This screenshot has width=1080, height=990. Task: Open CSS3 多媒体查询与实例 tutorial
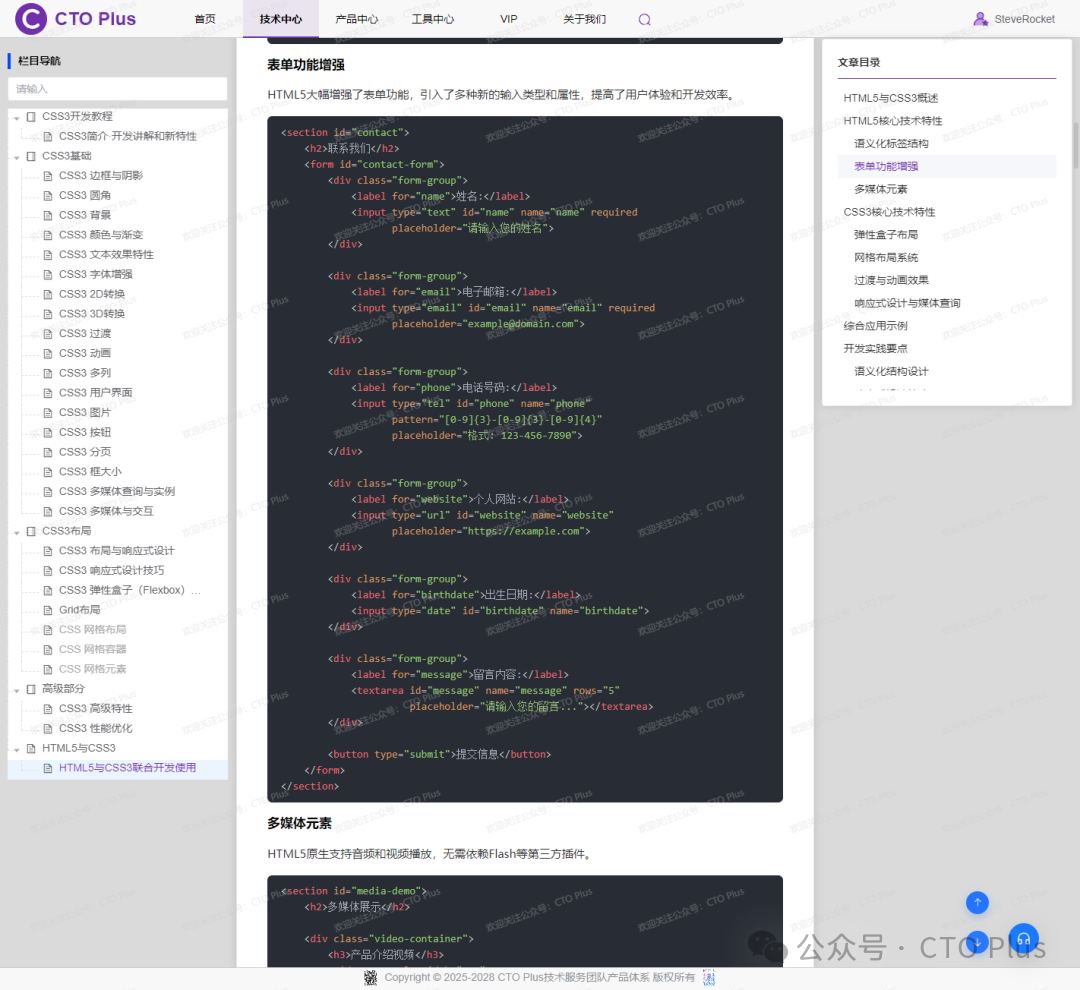click(117, 492)
